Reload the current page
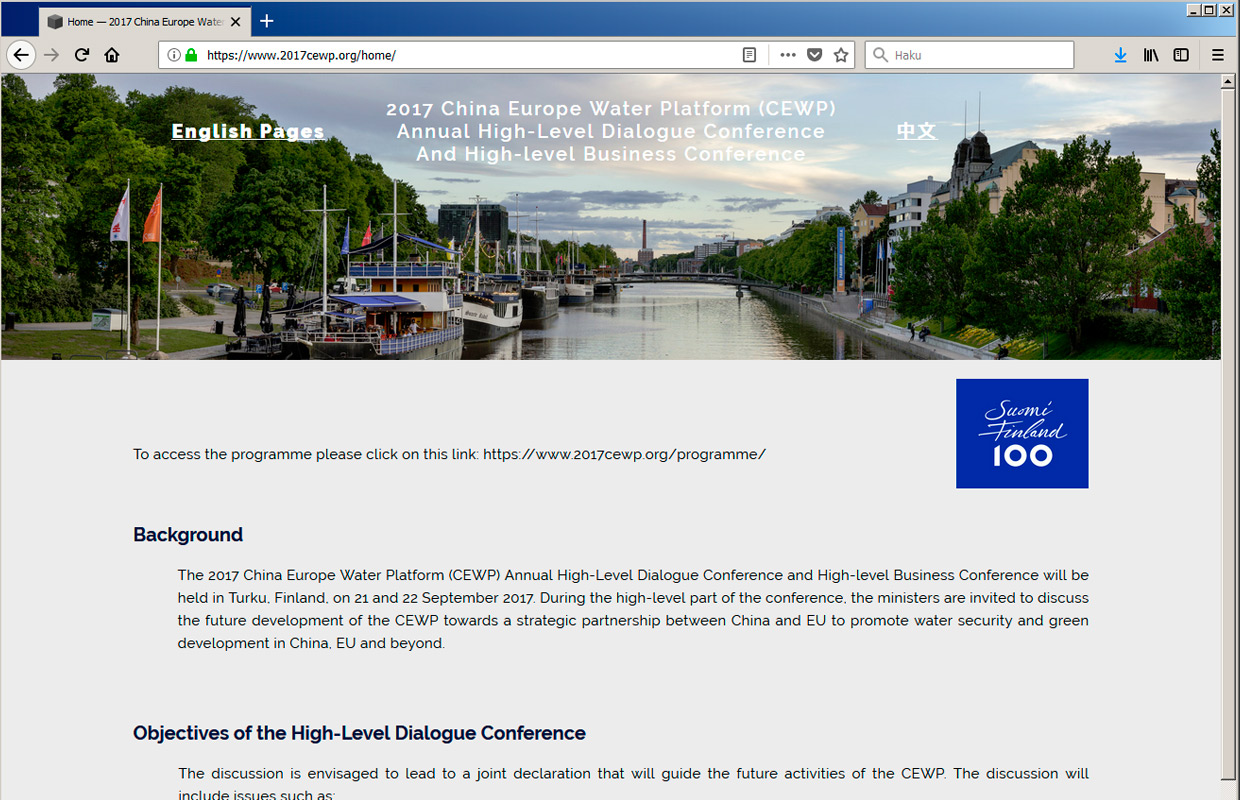Screen dimensions: 1240x800 82,55
